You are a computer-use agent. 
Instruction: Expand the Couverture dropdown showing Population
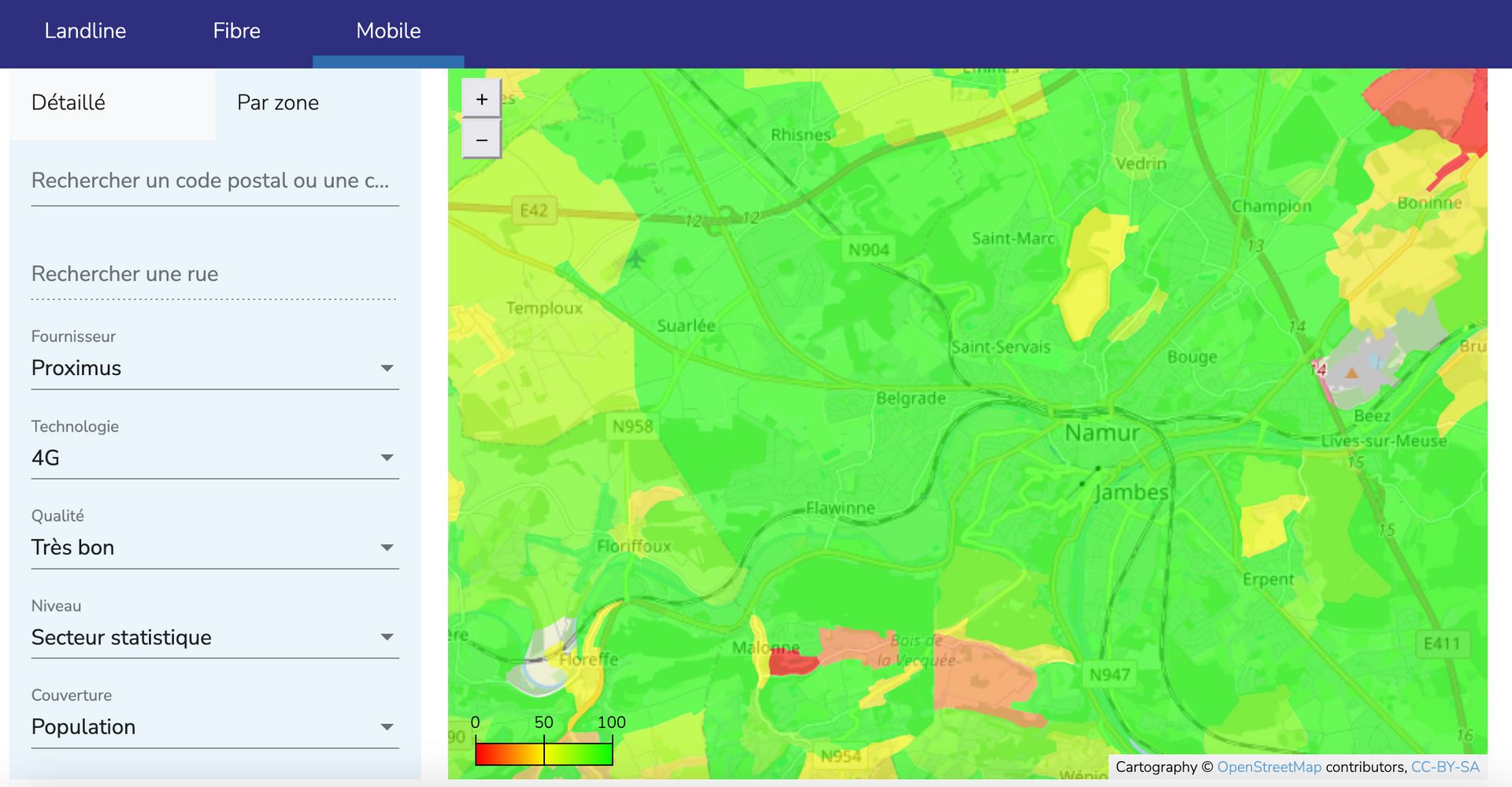[215, 727]
